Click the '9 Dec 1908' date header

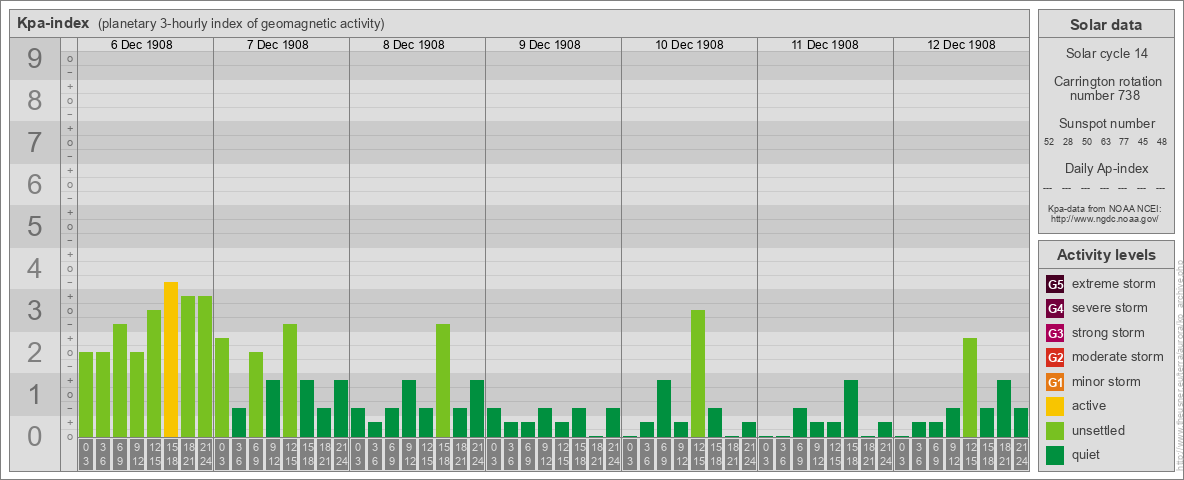[550, 45]
